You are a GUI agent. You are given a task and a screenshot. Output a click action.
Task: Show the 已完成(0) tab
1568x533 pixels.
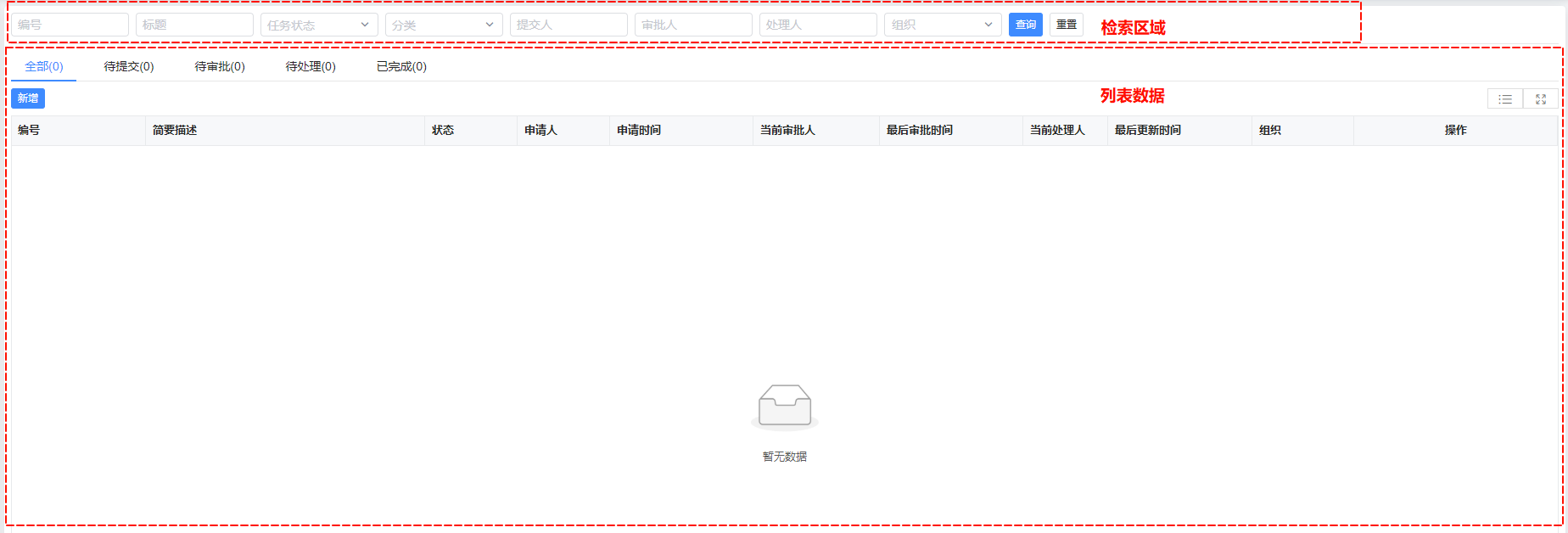coord(401,66)
